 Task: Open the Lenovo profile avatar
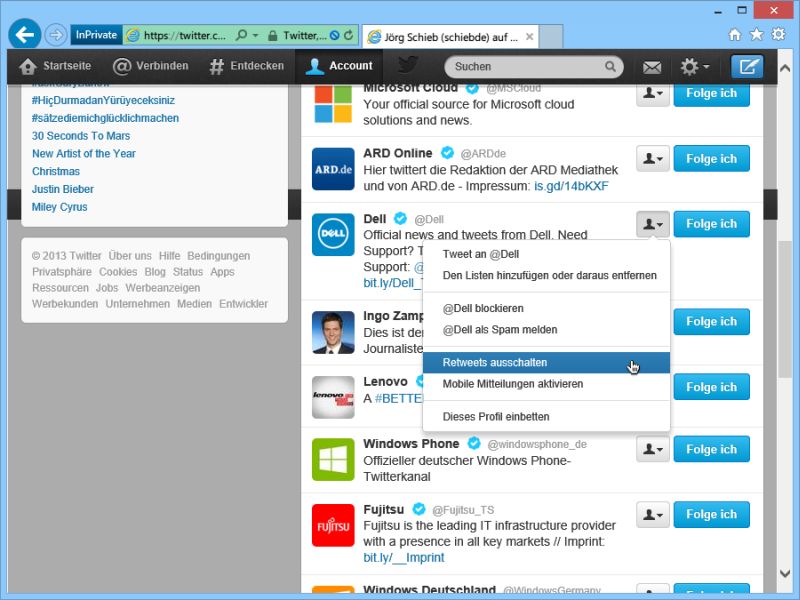click(333, 397)
